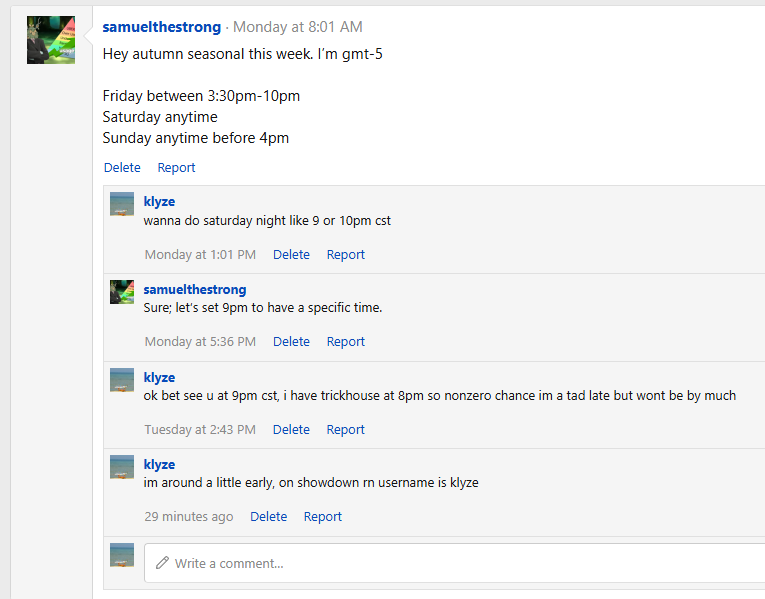Report the comment from Tuesday at 2:43 PM
The width and height of the screenshot is (765, 599).
[x=345, y=430]
